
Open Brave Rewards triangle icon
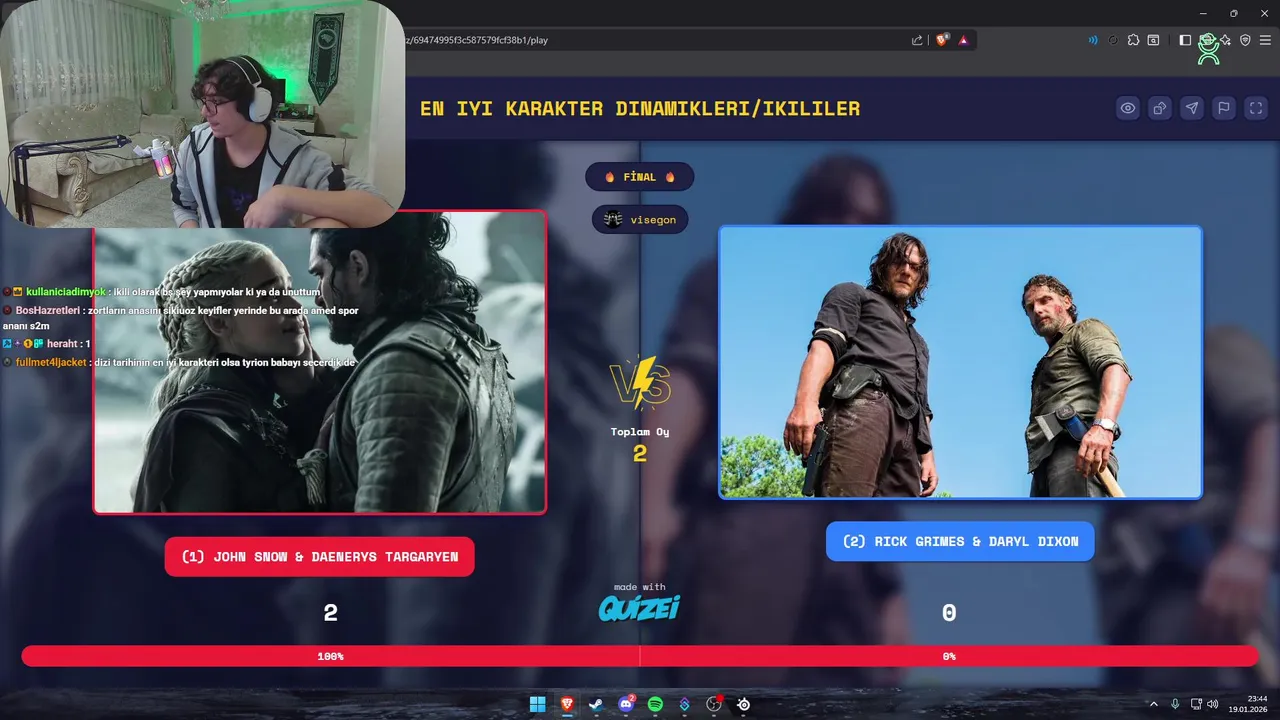pos(963,40)
